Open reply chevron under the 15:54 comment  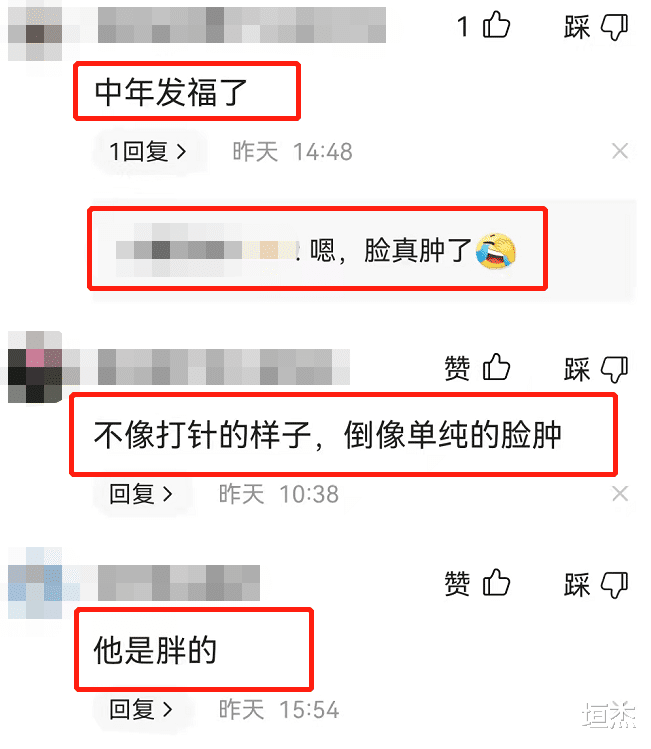tap(167, 709)
